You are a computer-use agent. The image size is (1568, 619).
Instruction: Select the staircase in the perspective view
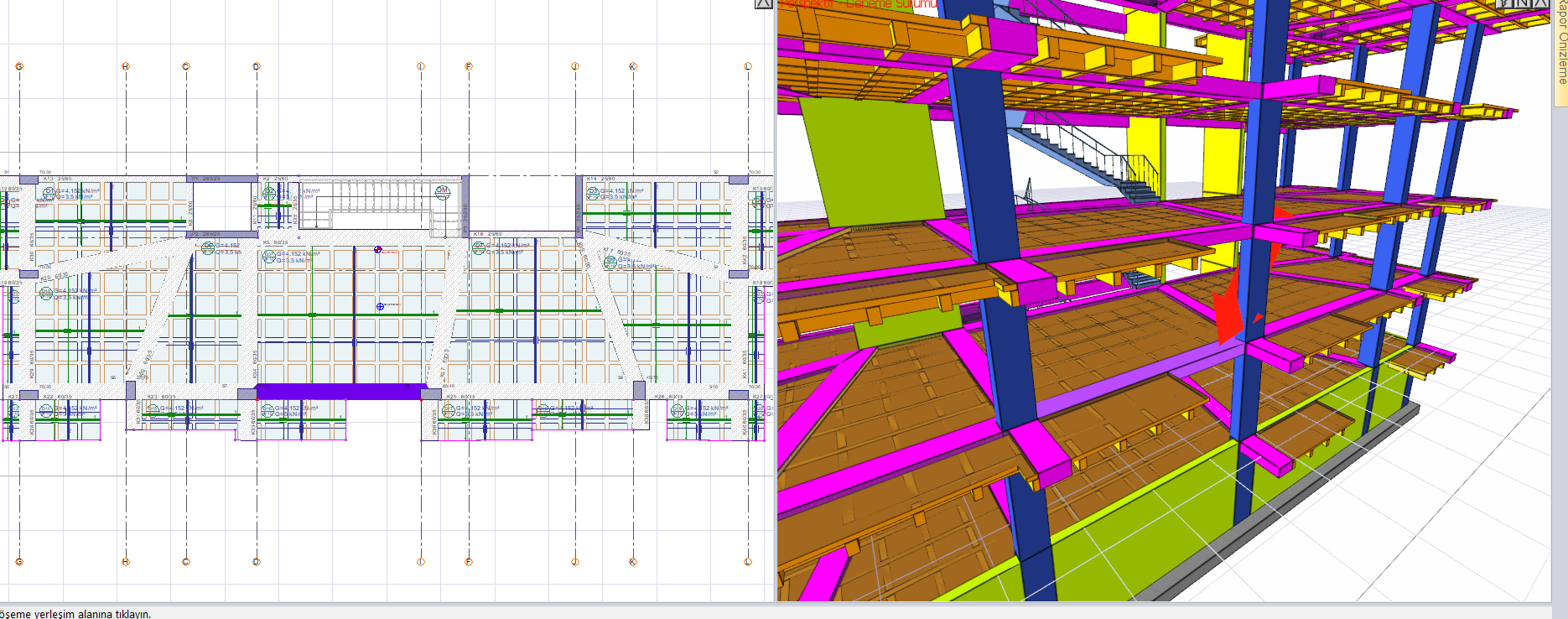(1090, 159)
